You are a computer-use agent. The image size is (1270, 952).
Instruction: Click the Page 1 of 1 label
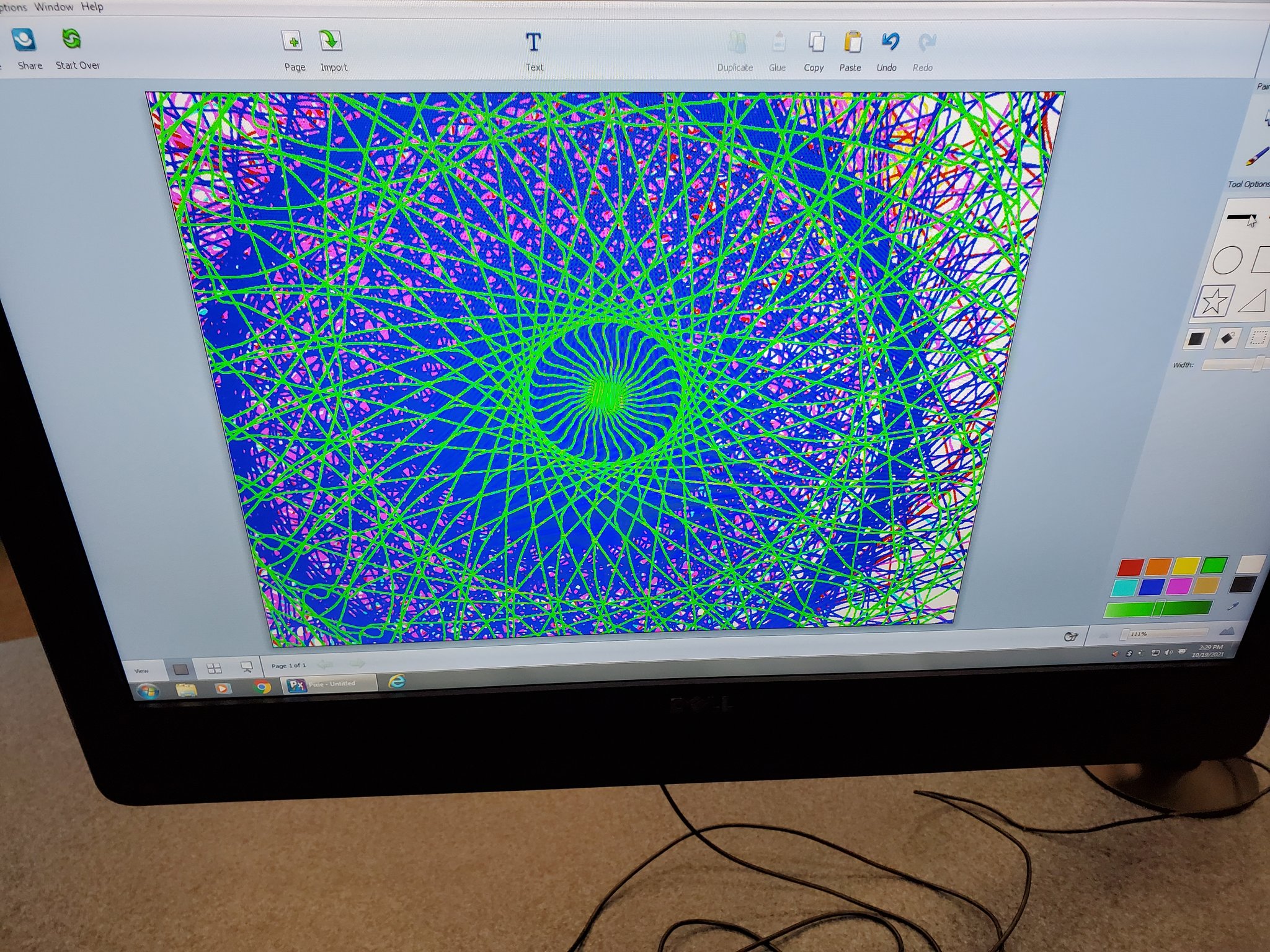click(288, 666)
